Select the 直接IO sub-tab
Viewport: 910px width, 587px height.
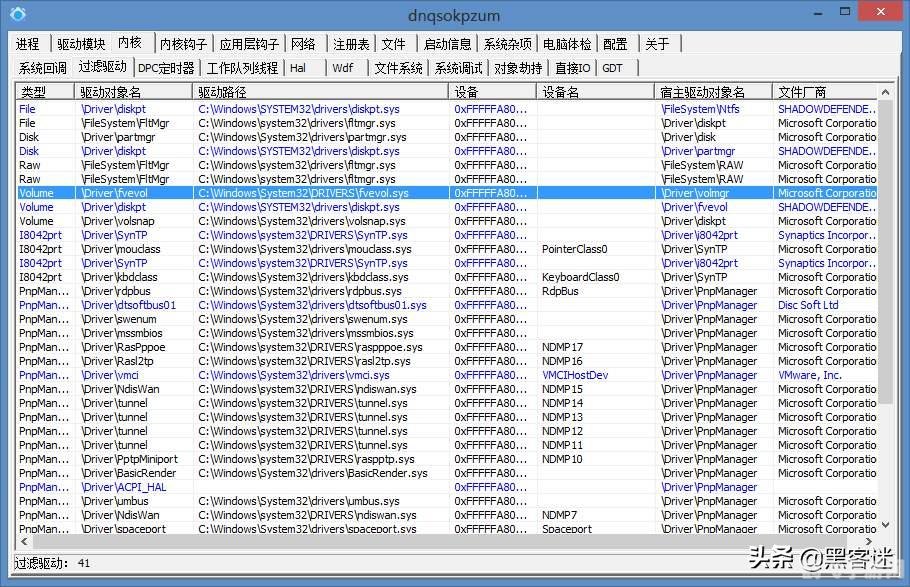click(x=572, y=68)
